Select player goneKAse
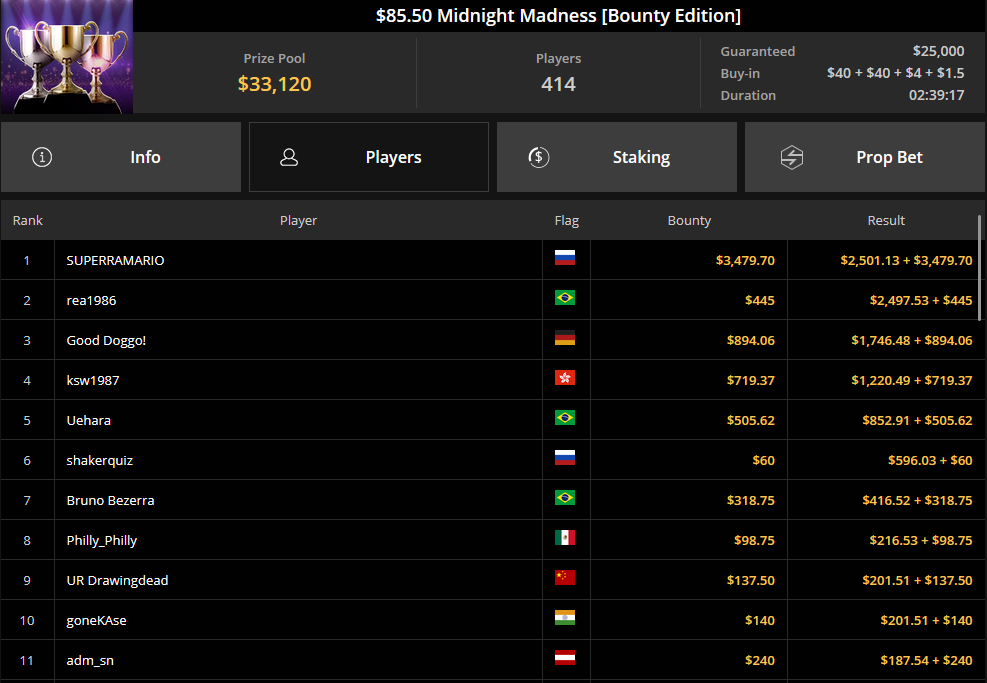 click(x=96, y=620)
